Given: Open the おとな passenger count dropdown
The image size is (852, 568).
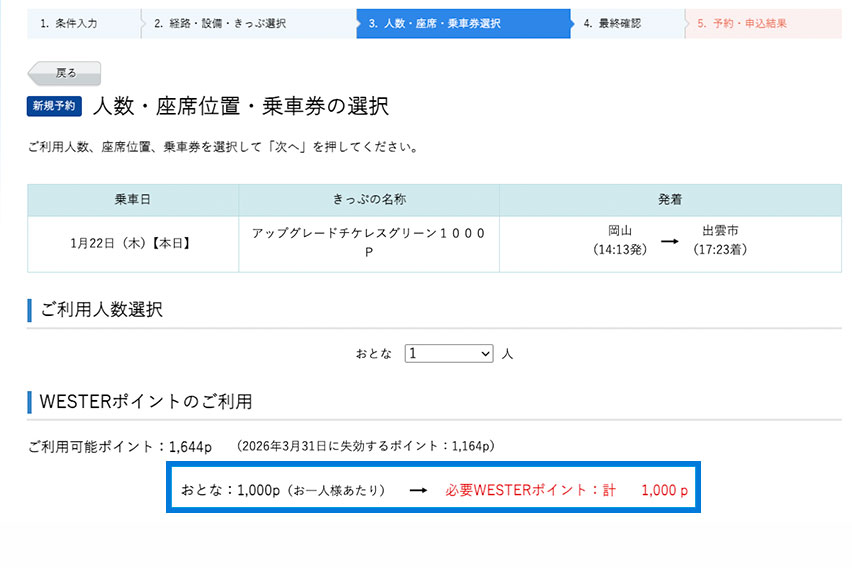Looking at the screenshot, I should (x=449, y=354).
